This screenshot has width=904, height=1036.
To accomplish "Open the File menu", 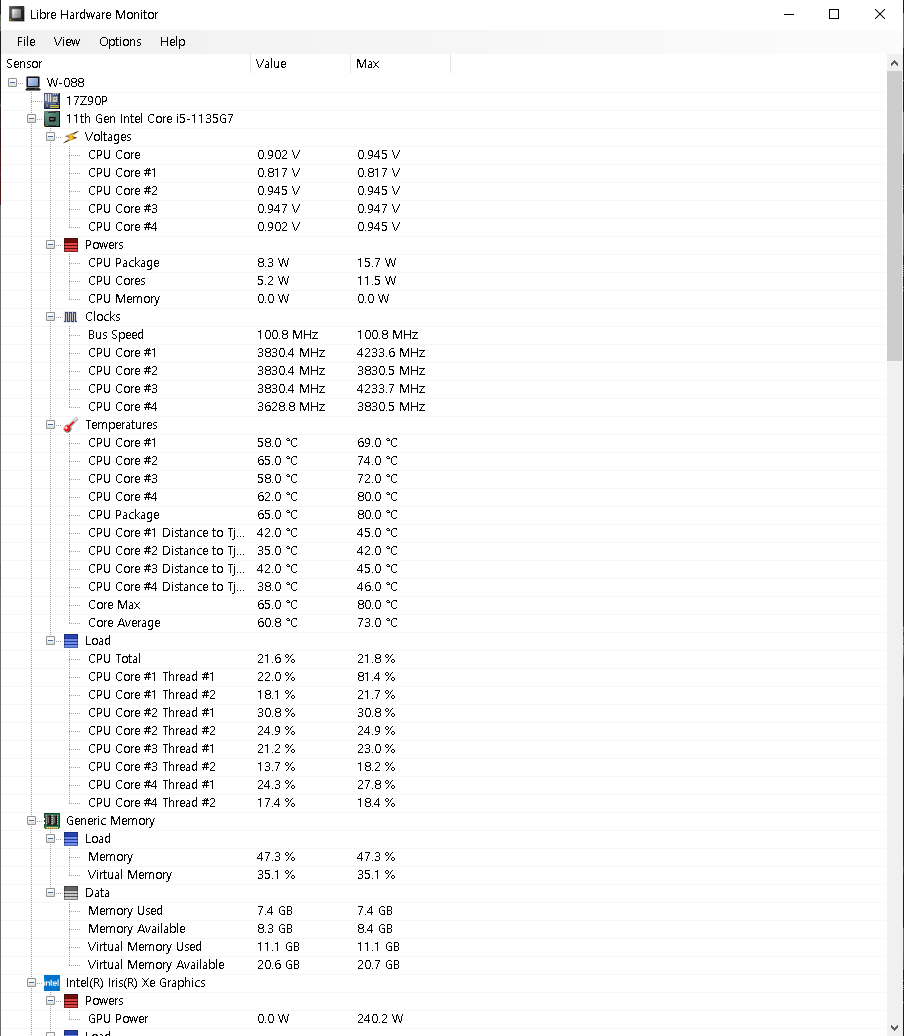I will 26,42.
